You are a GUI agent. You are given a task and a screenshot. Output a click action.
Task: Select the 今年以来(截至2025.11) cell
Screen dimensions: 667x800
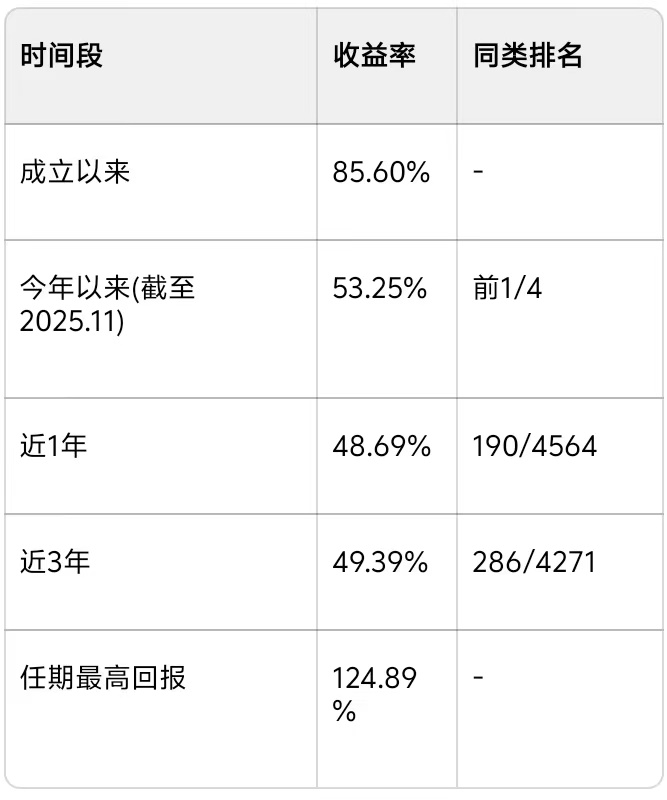pos(108,305)
